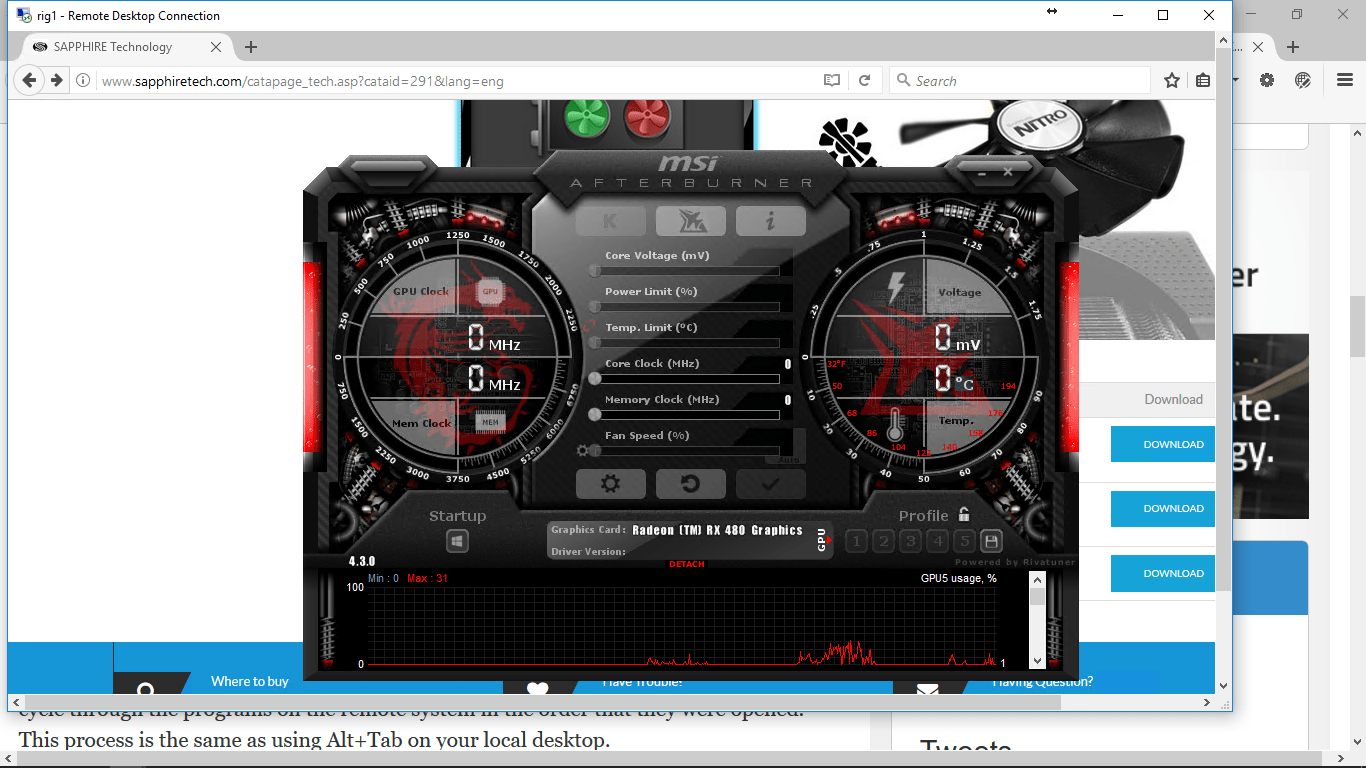Screen dimensions: 1366x768
Task: Open the Afterburner information panel
Action: coord(770,221)
